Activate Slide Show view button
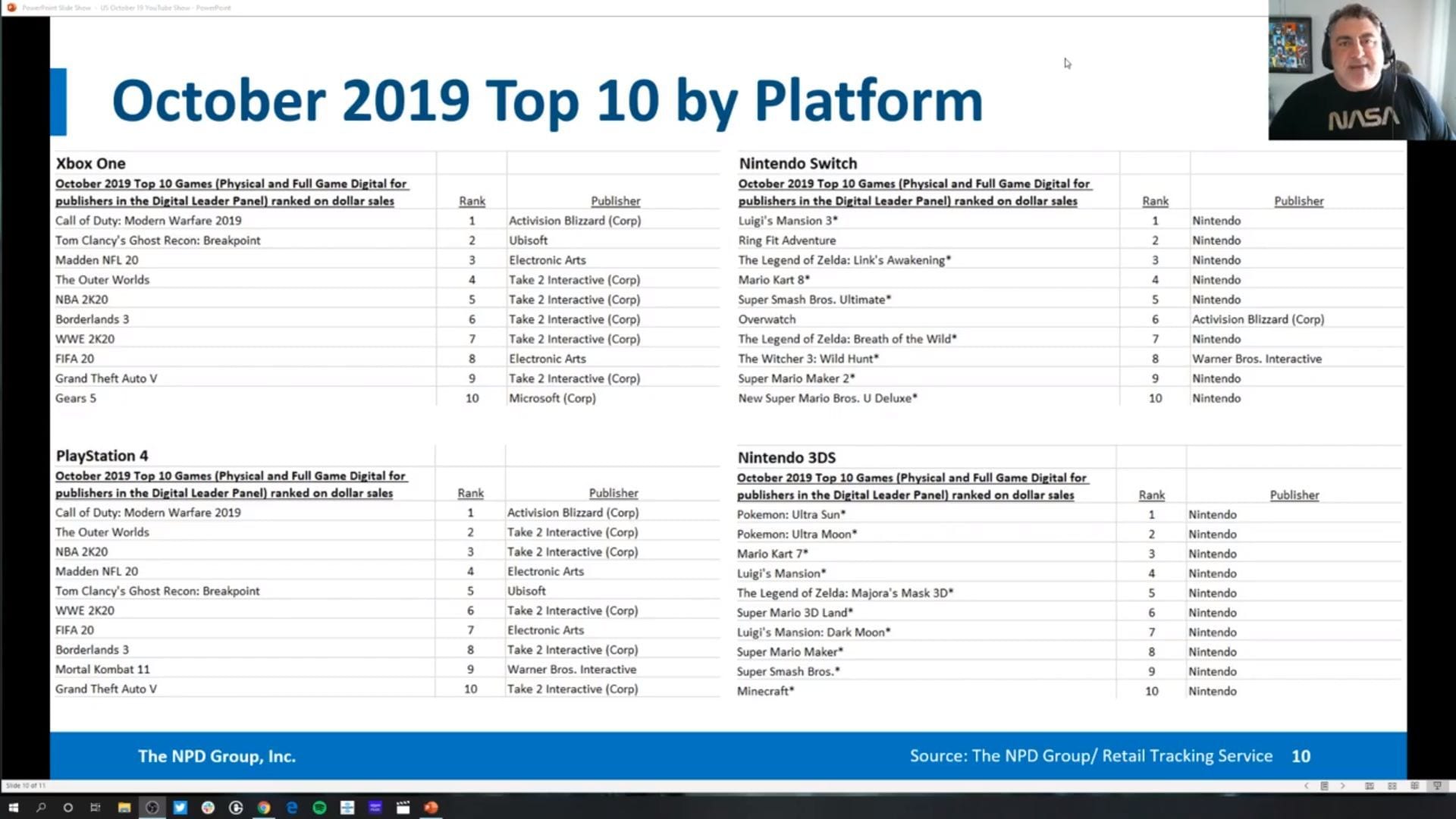 coord(1437,786)
